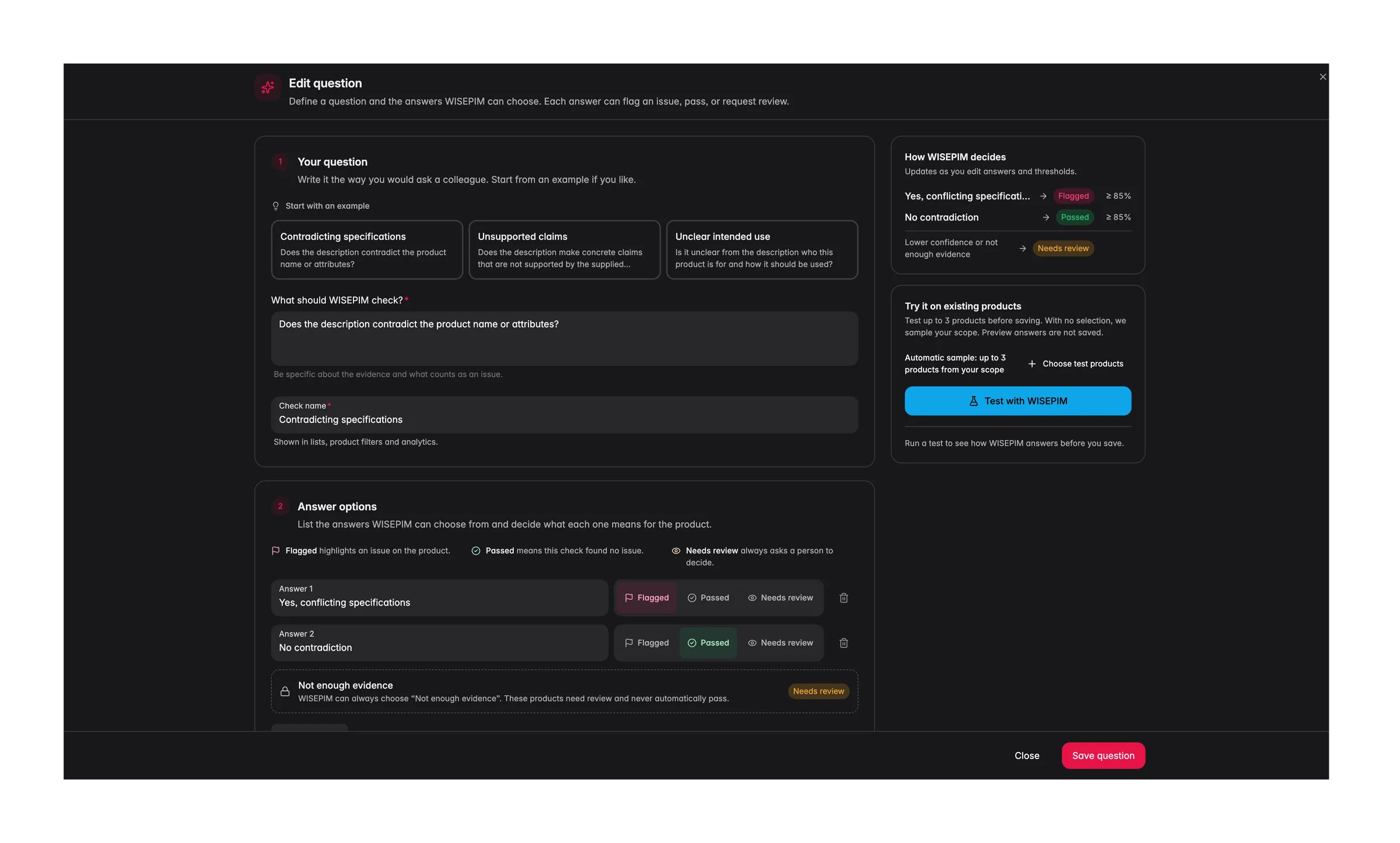
Task: Edit Answer 1 text field
Action: (x=439, y=597)
